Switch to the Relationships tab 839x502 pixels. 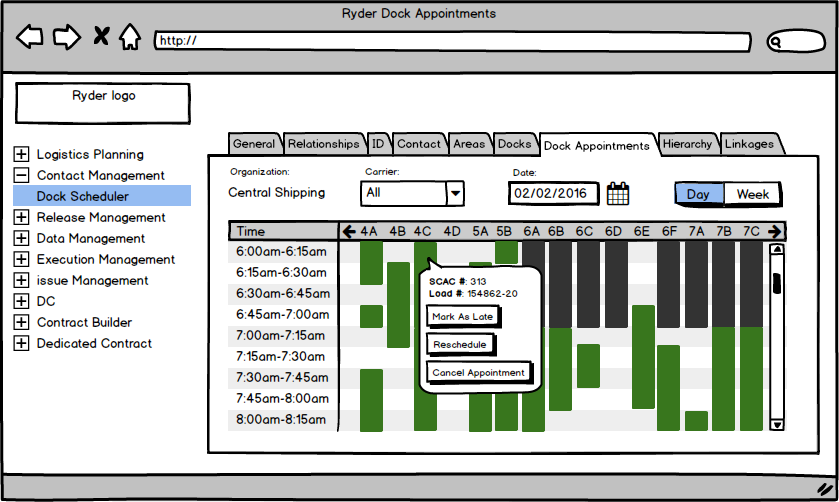(323, 144)
